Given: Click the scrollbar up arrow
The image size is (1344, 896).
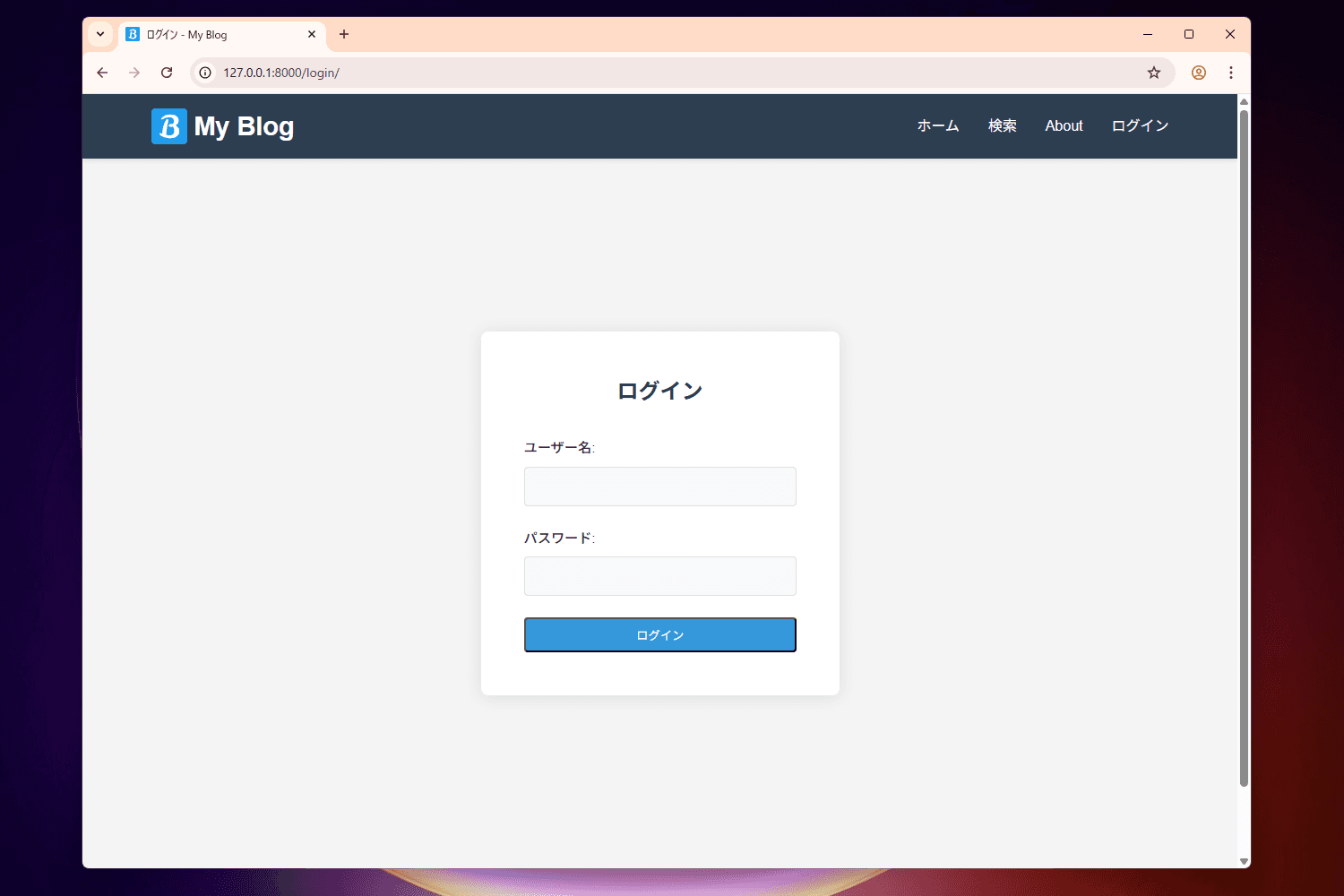Looking at the screenshot, I should click(x=1244, y=101).
